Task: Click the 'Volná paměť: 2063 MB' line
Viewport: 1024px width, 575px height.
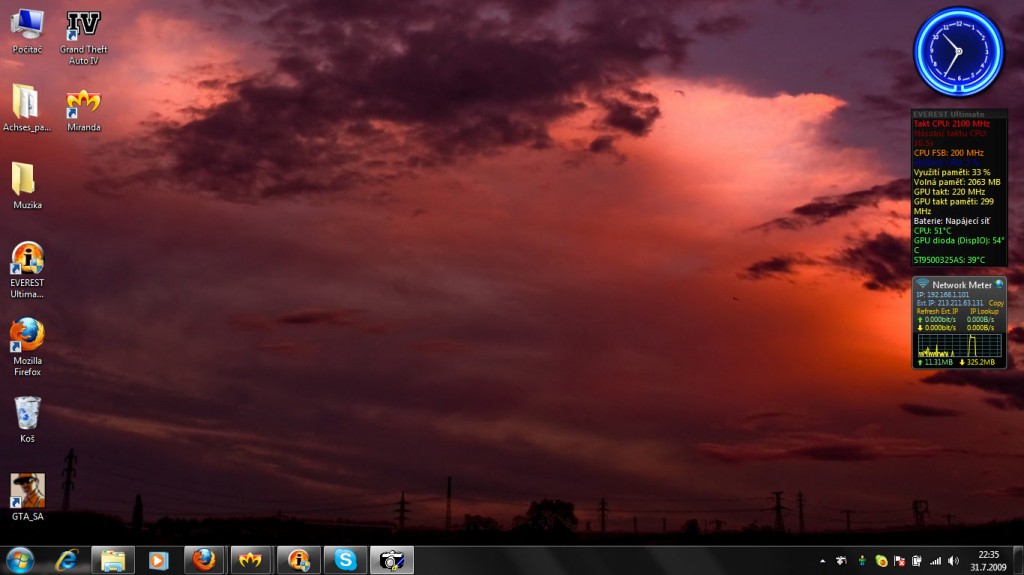Action: tap(957, 182)
